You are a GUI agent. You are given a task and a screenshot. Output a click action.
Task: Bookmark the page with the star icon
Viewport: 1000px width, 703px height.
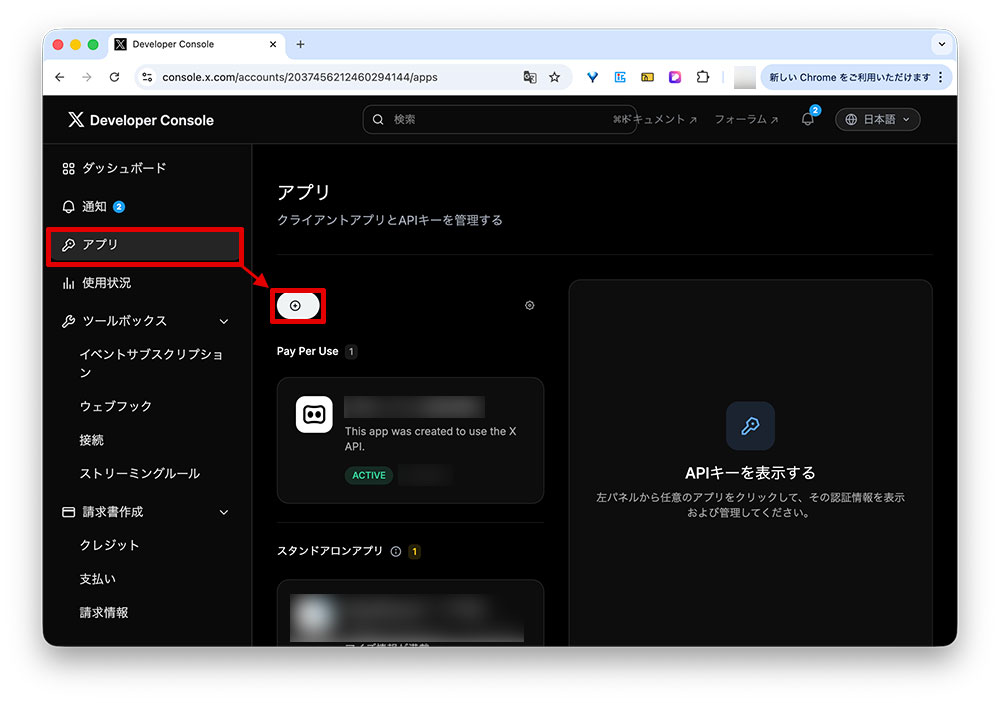pyautogui.click(x=556, y=77)
